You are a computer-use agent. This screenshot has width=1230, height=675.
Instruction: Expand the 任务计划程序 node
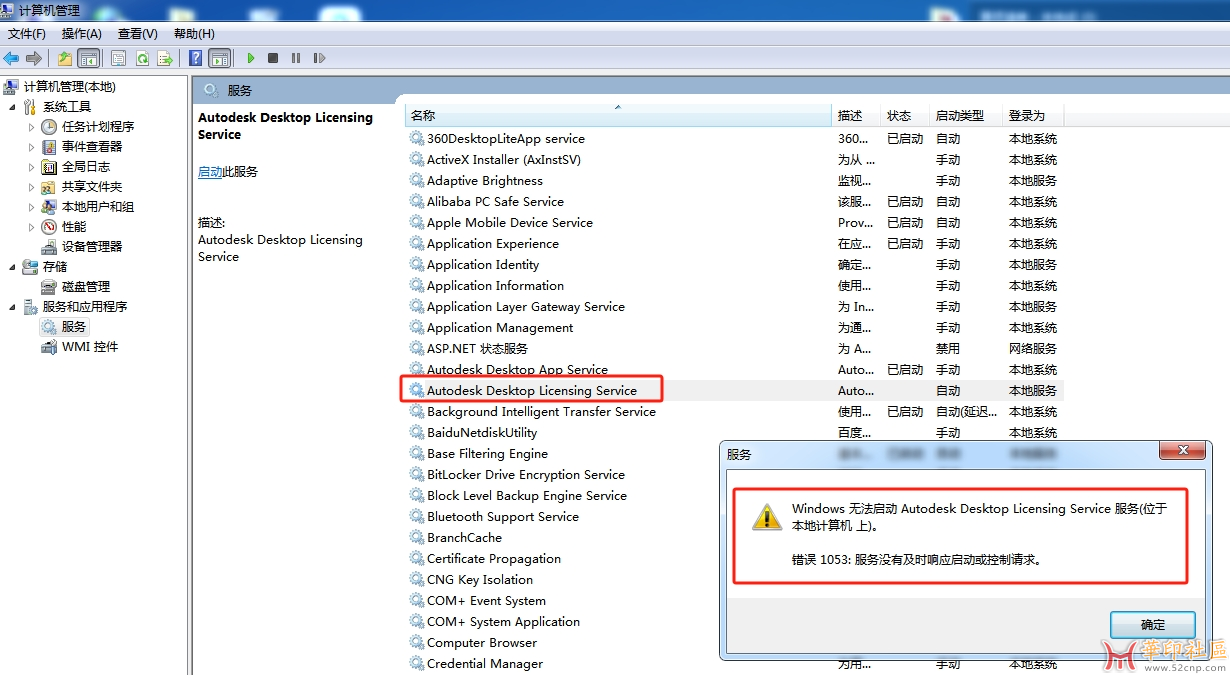click(32, 127)
